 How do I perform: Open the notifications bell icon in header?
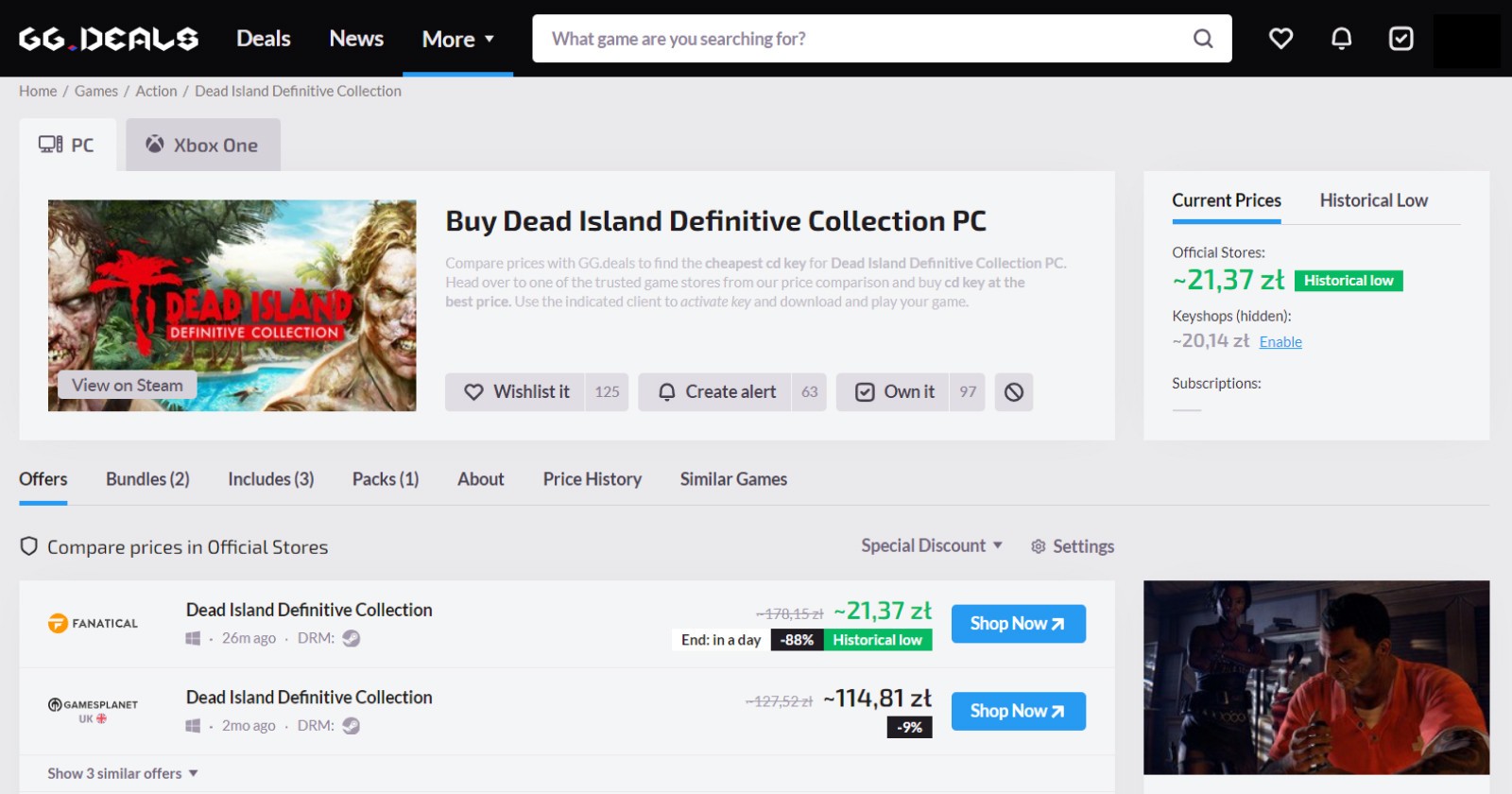click(1341, 39)
